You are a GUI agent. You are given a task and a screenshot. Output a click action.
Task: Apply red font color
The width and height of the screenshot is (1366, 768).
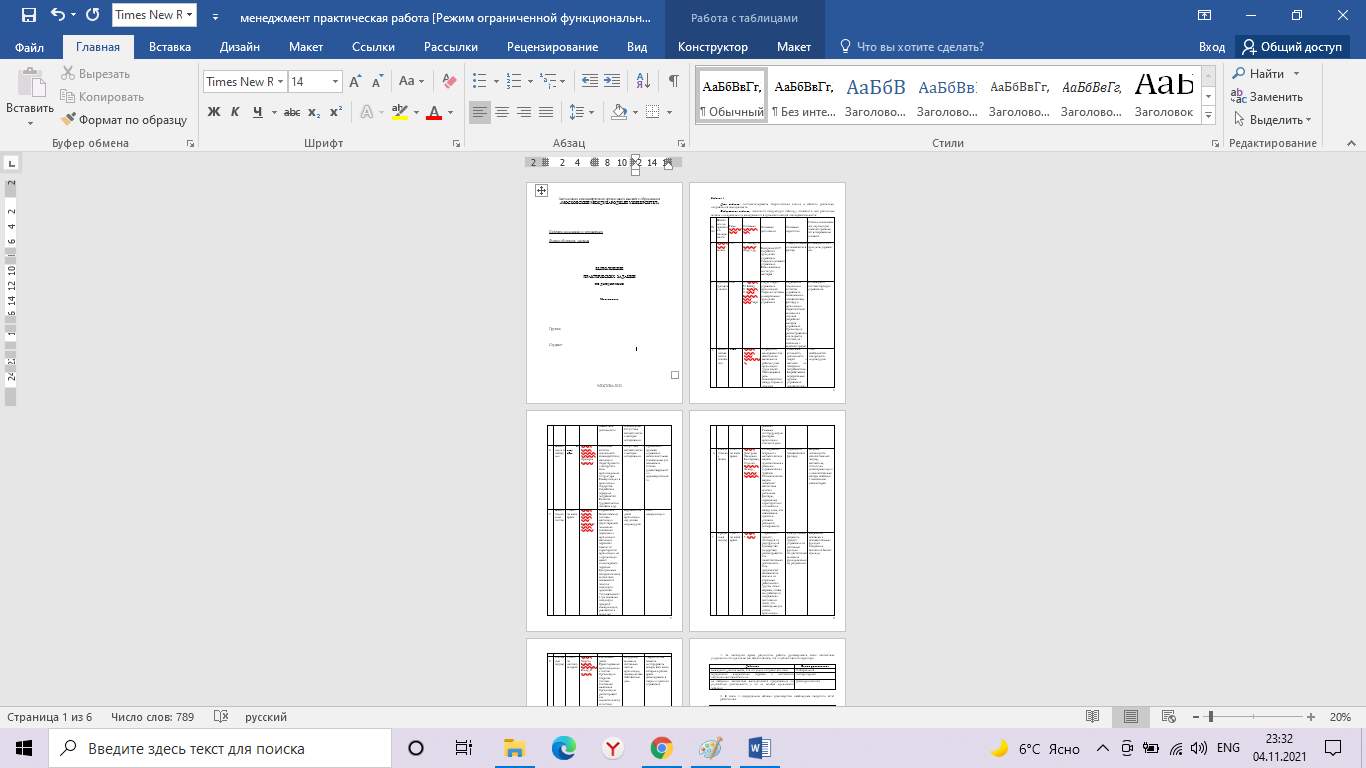coord(434,112)
